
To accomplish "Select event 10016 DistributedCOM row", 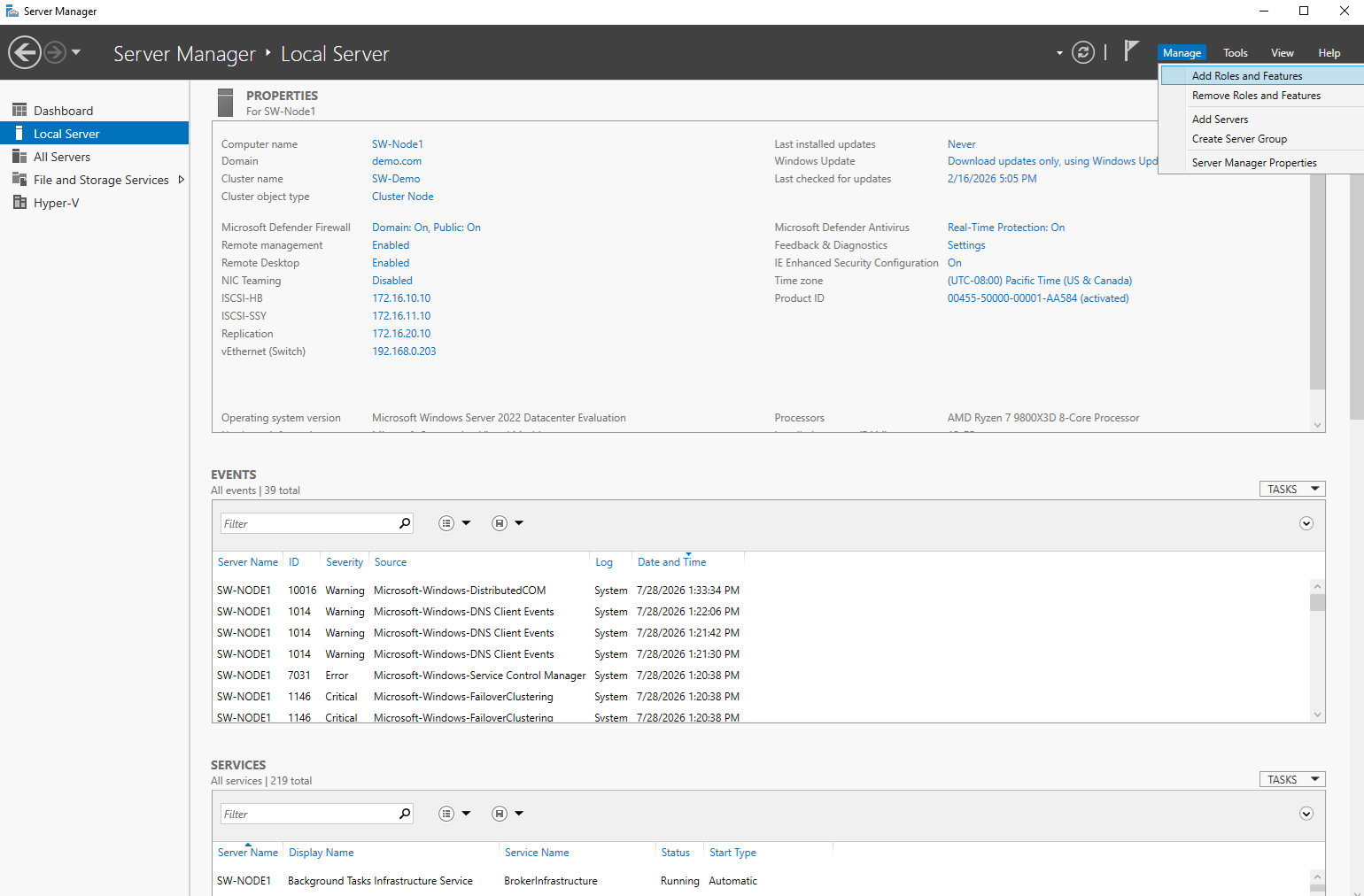I will coord(478,591).
